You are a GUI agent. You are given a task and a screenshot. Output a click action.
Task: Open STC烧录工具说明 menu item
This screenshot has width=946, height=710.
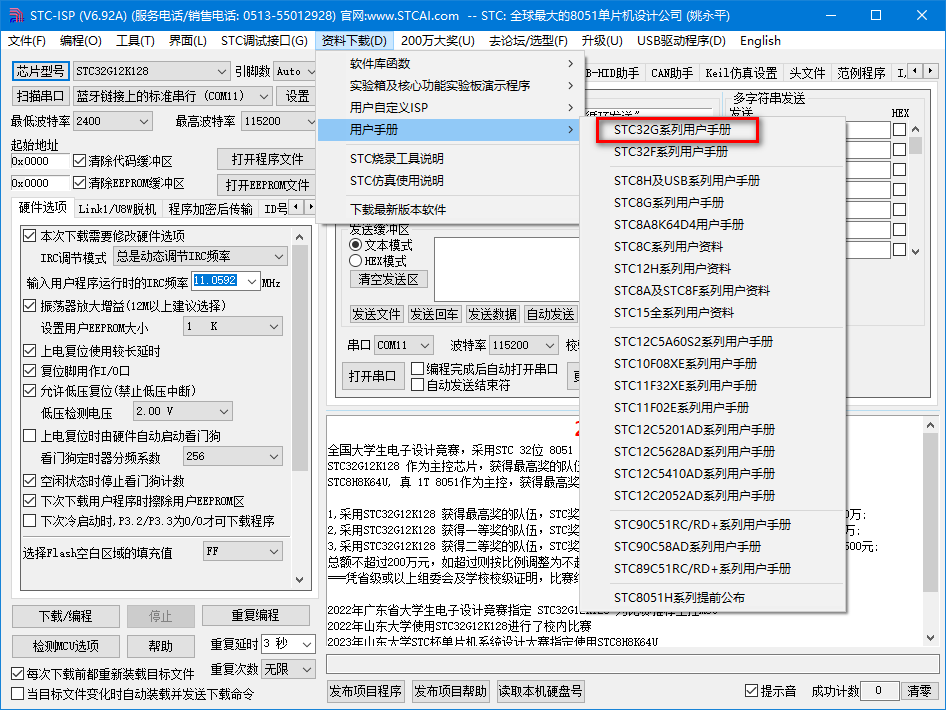coord(396,159)
